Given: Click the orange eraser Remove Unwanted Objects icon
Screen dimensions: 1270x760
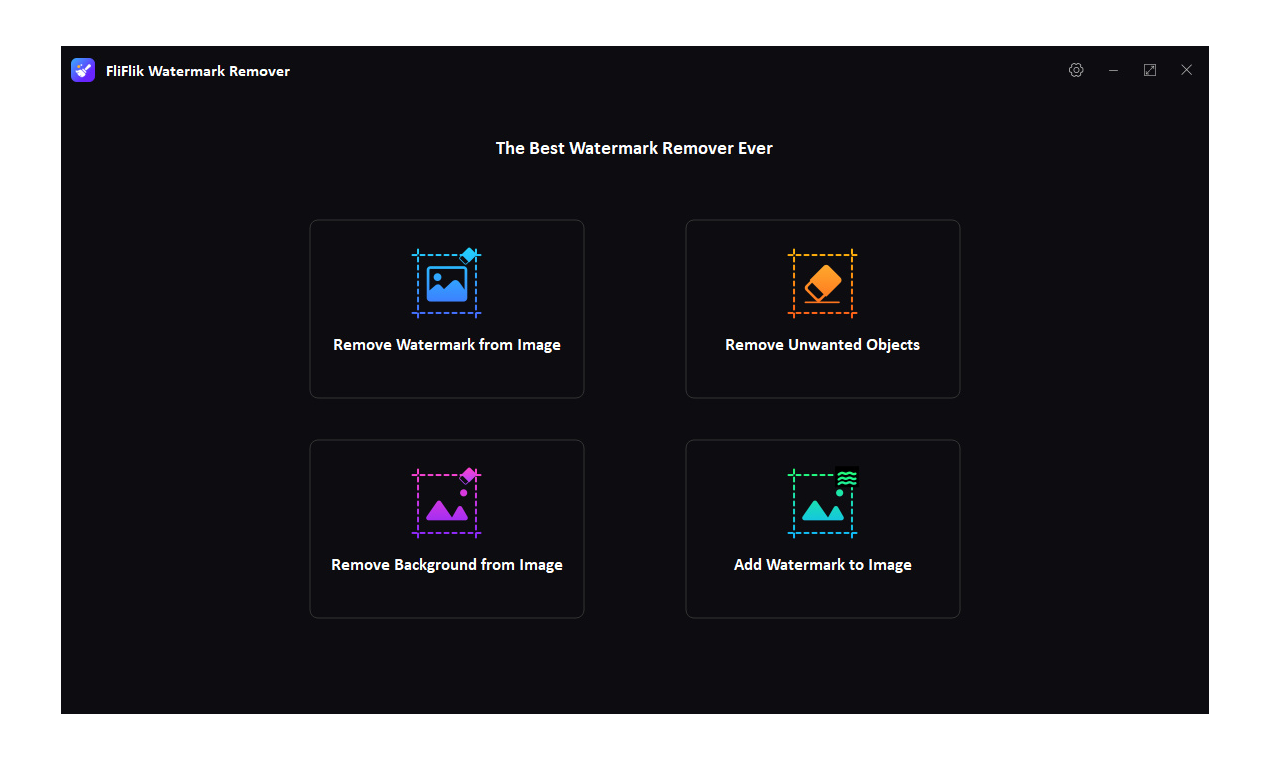Looking at the screenshot, I should tap(822, 283).
